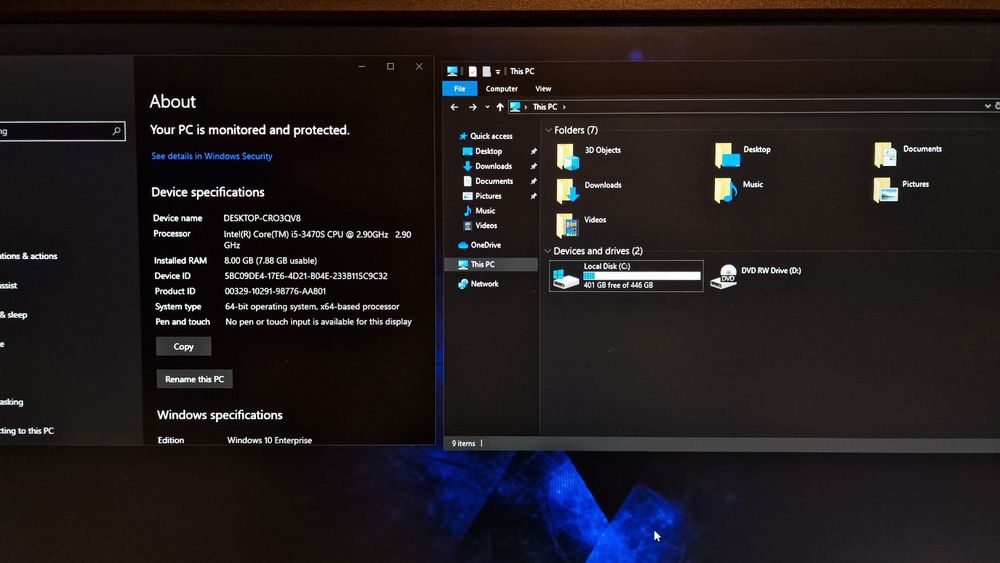Click the Intel Core i5-3470S processor text
The height and width of the screenshot is (563, 1000).
pyautogui.click(x=317, y=239)
